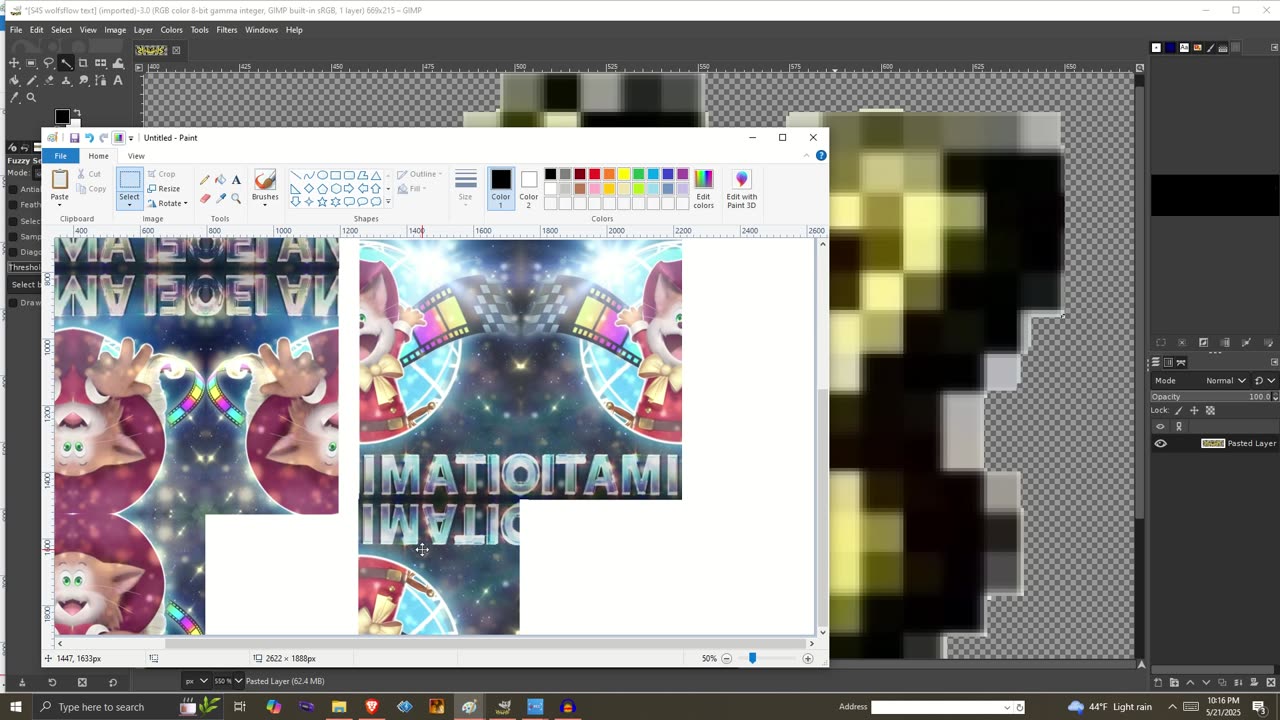
Task: Select GIMP Zoom magnifier tool
Action: click(x=31, y=97)
